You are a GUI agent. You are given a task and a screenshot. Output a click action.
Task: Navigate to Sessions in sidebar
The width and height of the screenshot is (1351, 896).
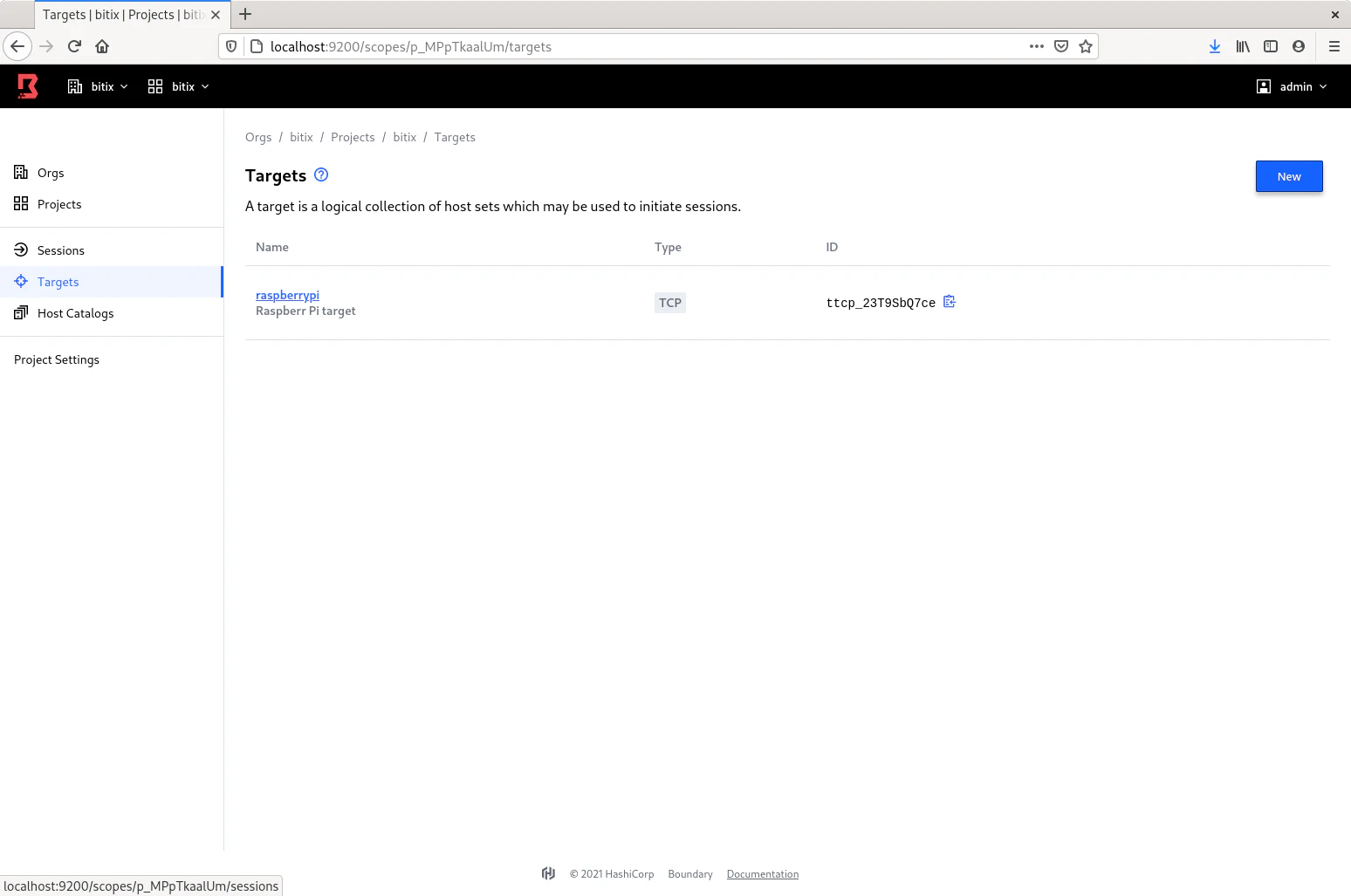61,250
